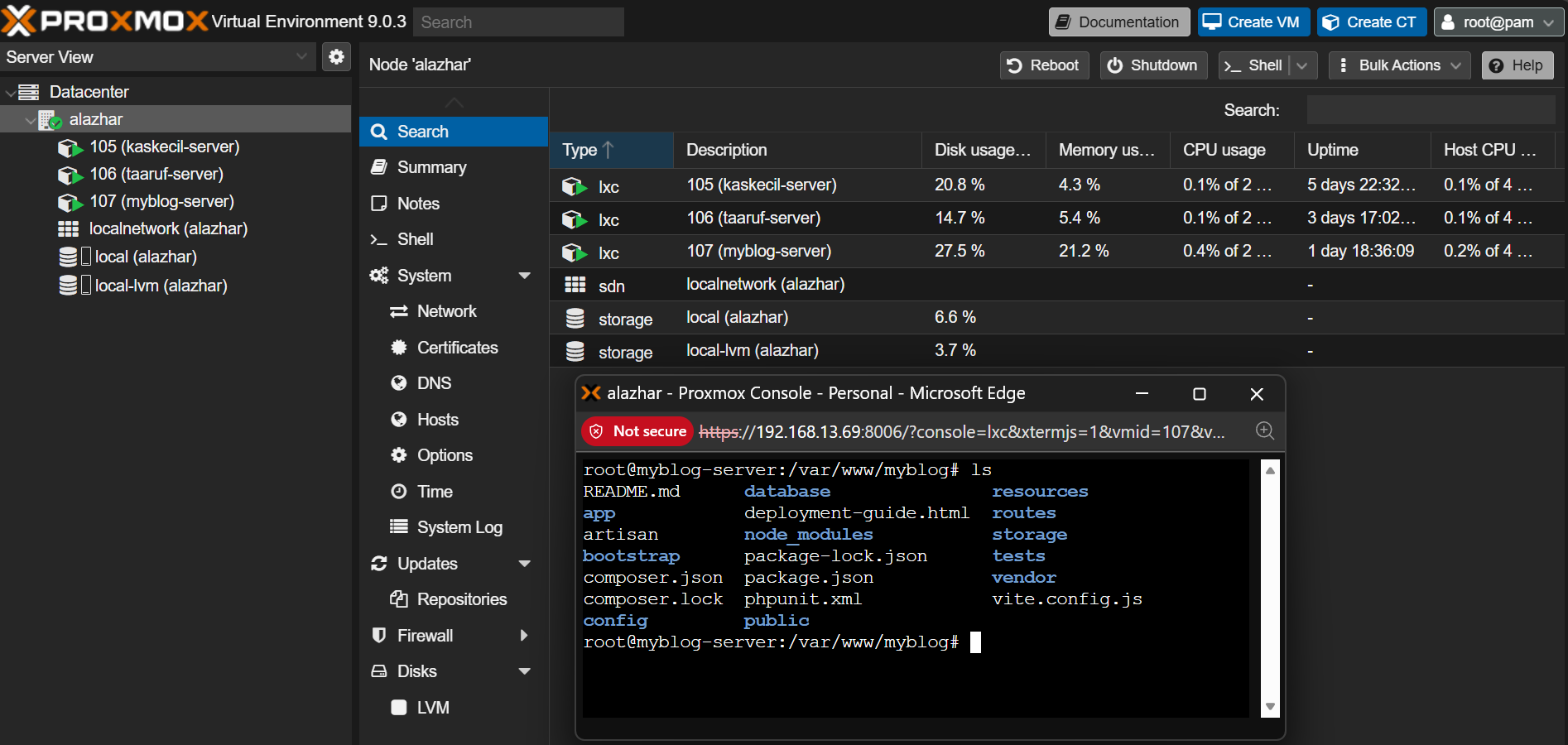Viewport: 1568px width, 745px height.
Task: Click the Help button
Action: [x=1517, y=65]
